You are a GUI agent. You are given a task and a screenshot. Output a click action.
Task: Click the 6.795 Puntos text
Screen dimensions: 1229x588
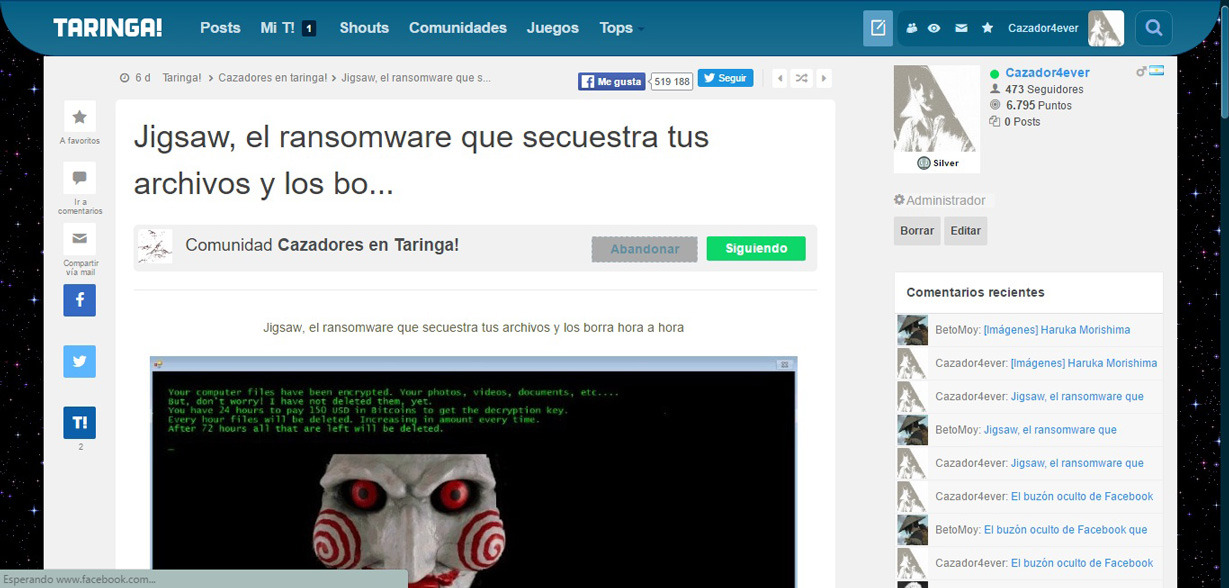[x=1038, y=105]
